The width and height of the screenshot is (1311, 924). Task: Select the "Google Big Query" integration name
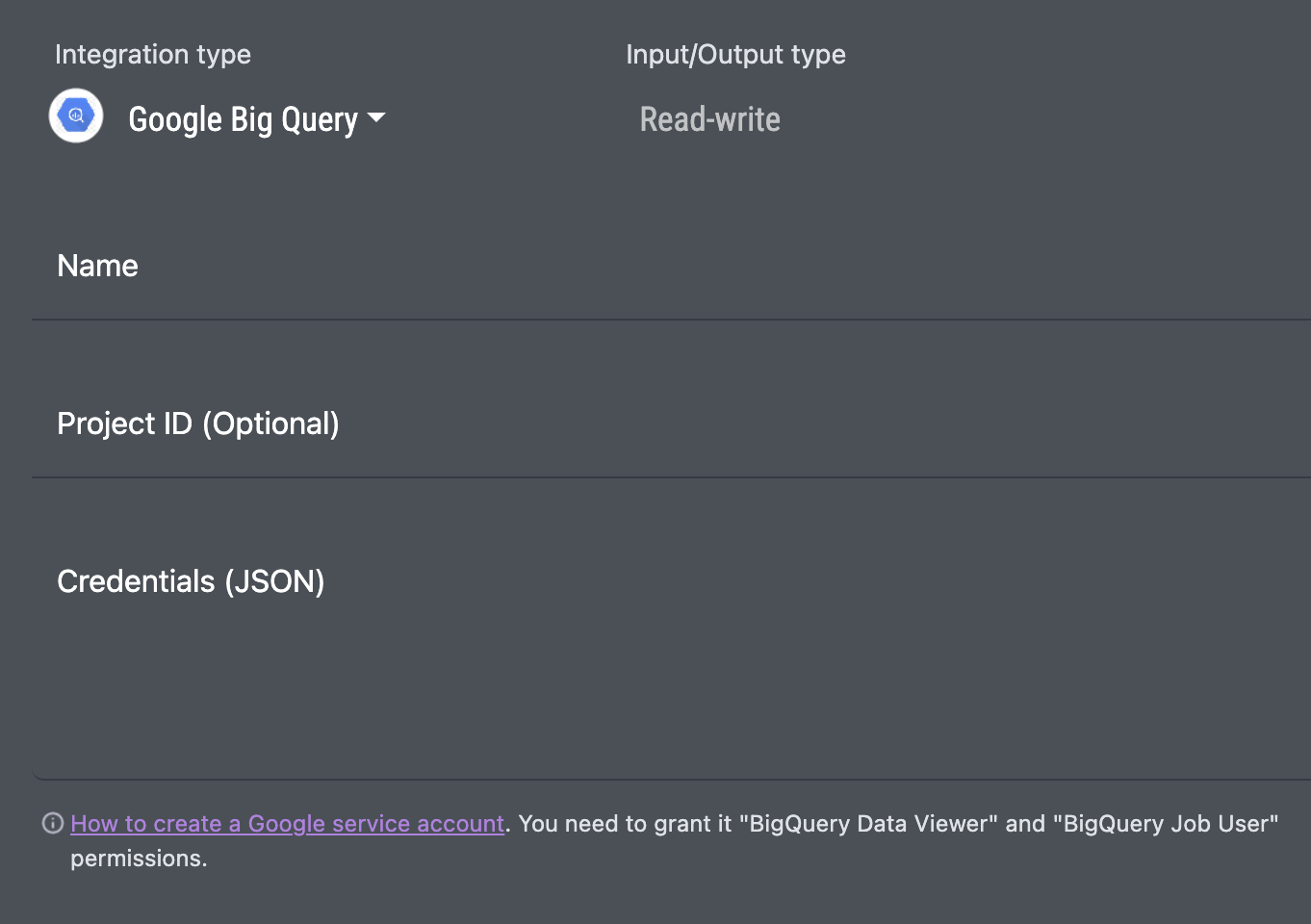pyautogui.click(x=243, y=119)
